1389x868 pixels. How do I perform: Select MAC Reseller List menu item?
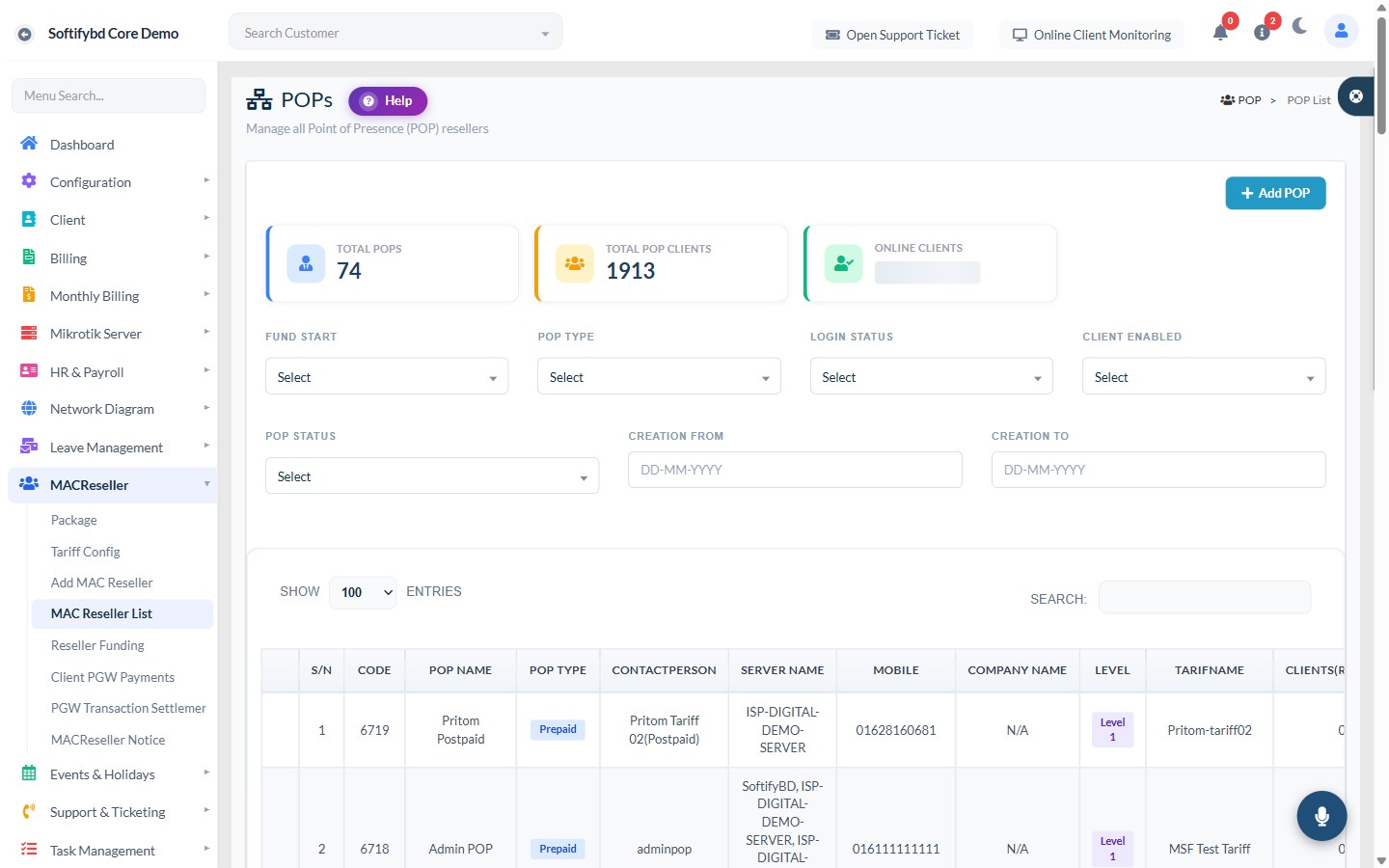[123, 613]
